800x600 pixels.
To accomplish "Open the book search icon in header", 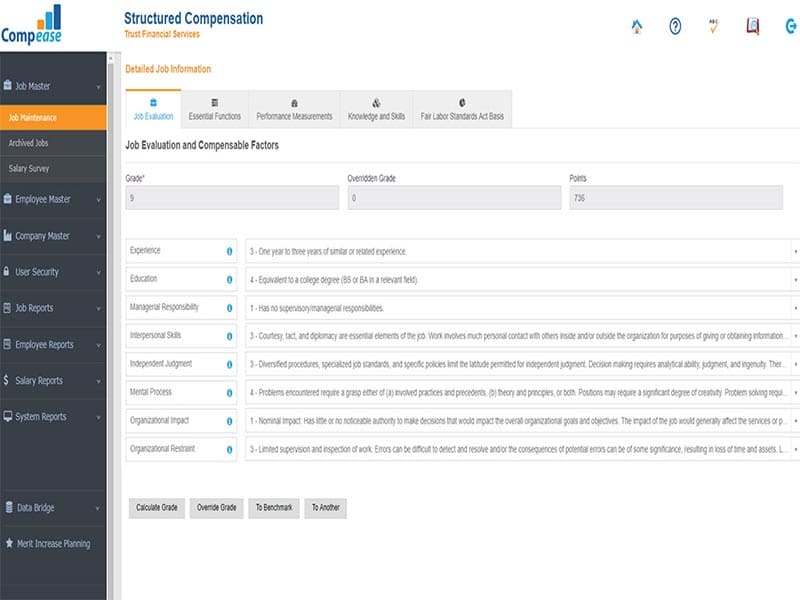I will click(753, 27).
